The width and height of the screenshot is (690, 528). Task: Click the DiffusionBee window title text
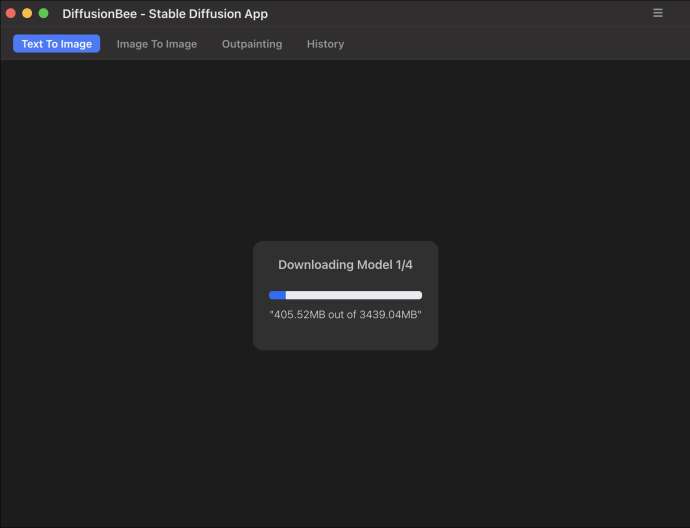[x=165, y=14]
